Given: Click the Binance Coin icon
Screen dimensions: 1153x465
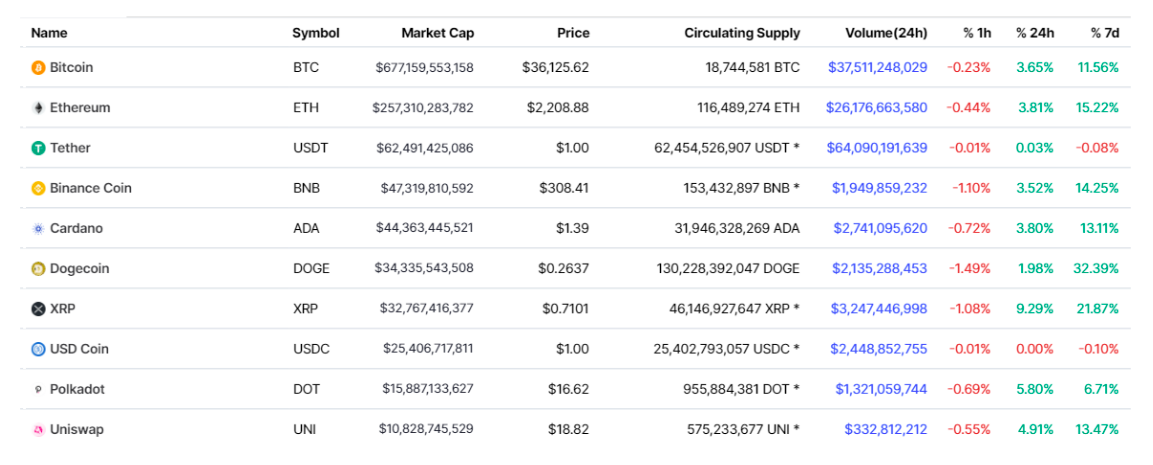Looking at the screenshot, I should 39,188.
